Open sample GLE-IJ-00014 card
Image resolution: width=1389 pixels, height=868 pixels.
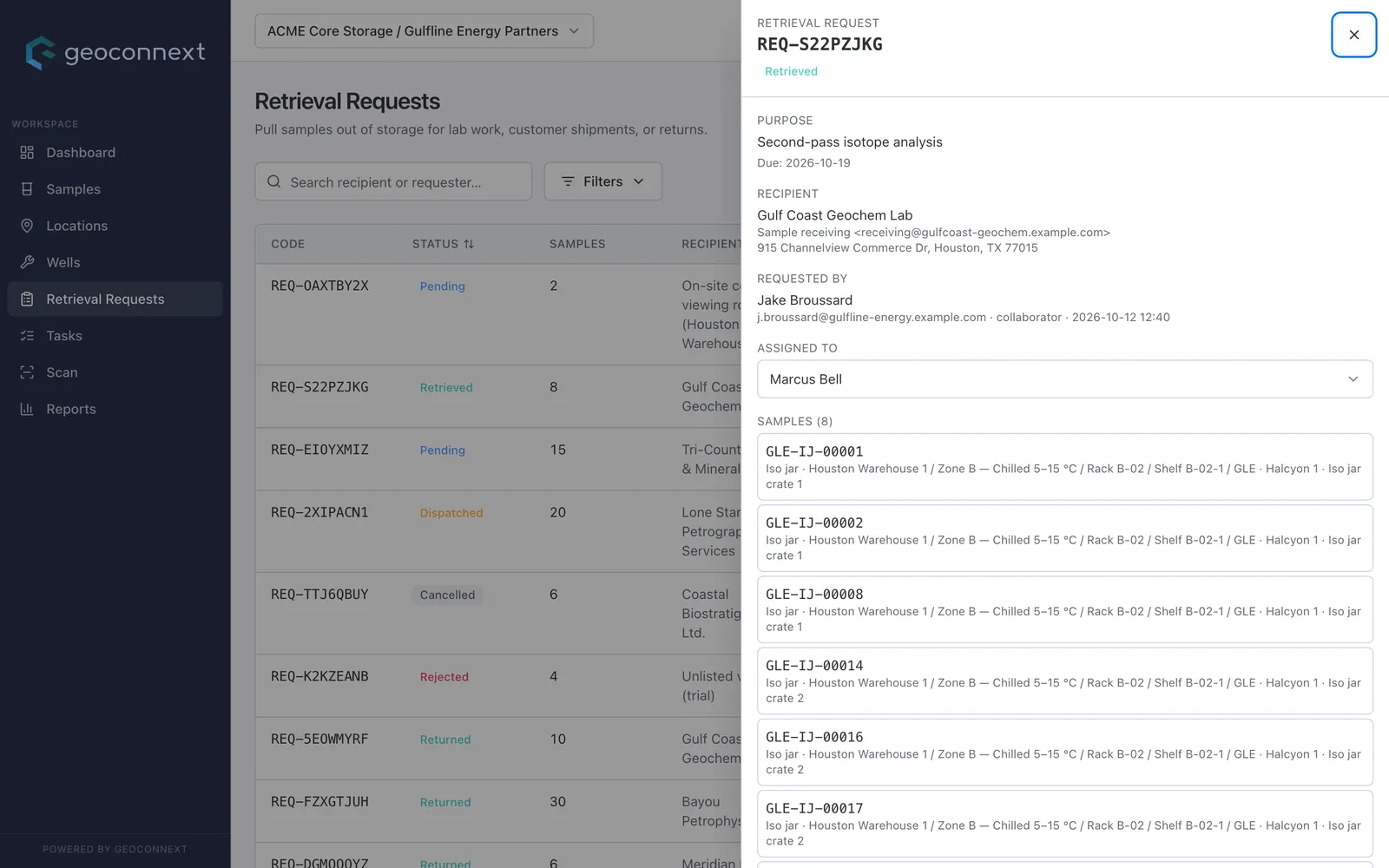(1064, 681)
